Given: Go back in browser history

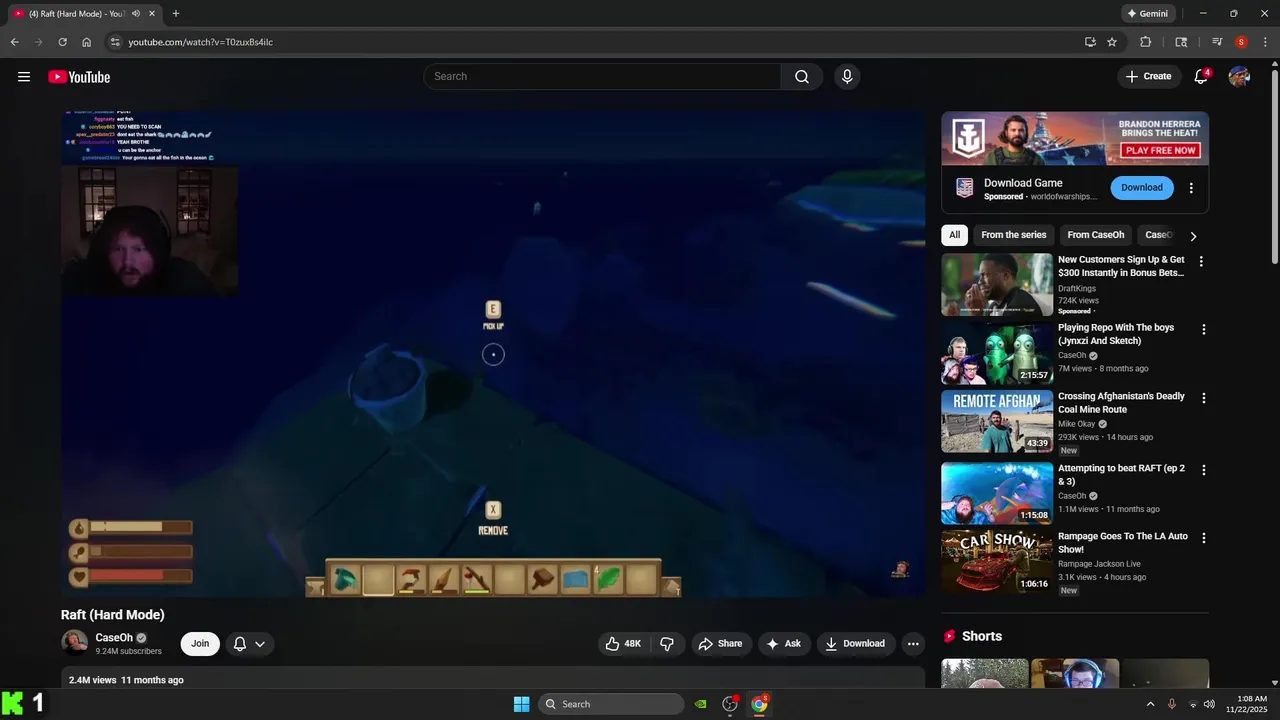Looking at the screenshot, I should click(15, 42).
